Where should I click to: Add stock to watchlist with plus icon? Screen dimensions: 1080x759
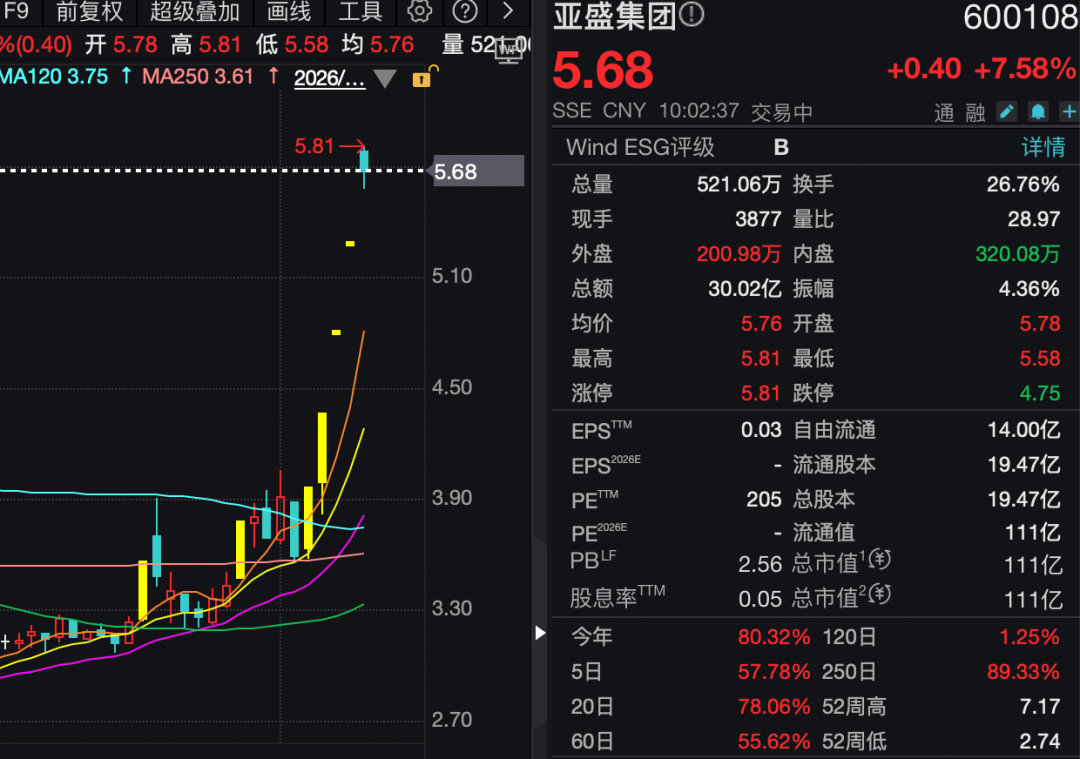pos(1069,112)
